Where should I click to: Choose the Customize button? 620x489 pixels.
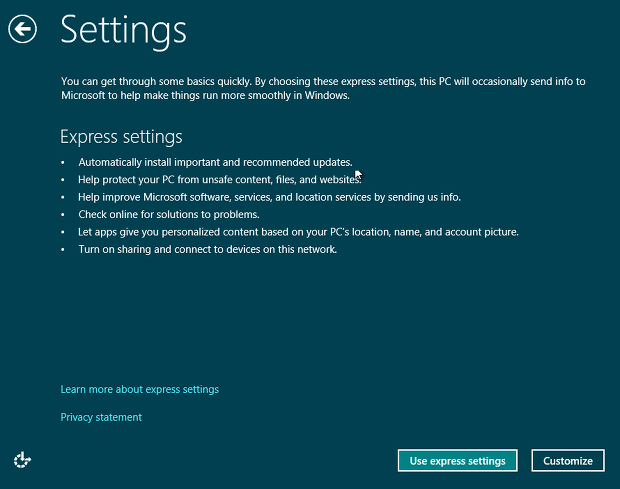[568, 461]
